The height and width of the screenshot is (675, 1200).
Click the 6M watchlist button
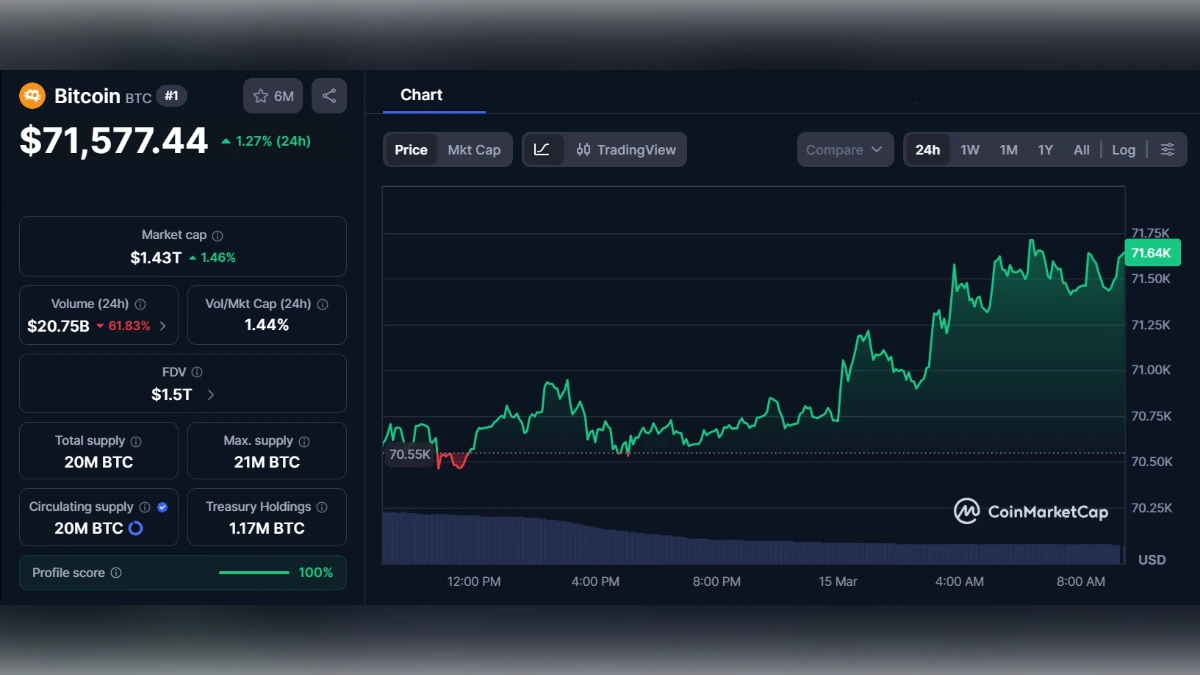click(x=272, y=95)
